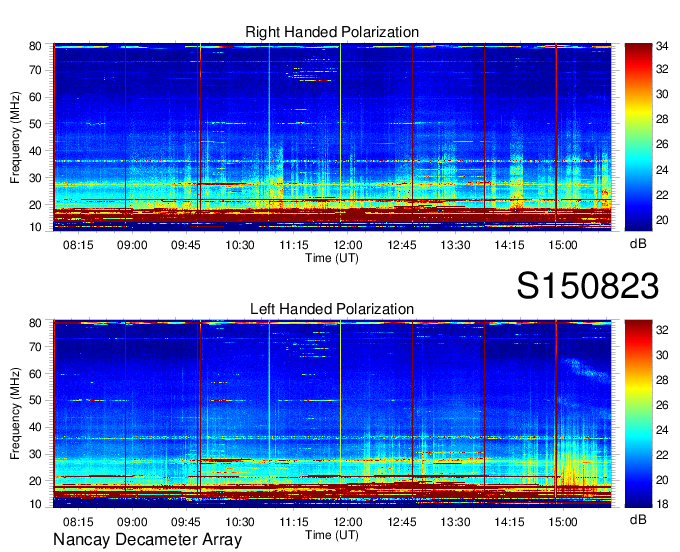The image size is (680, 552).
Task: Click the dB label under top color bar
Action: (x=638, y=244)
